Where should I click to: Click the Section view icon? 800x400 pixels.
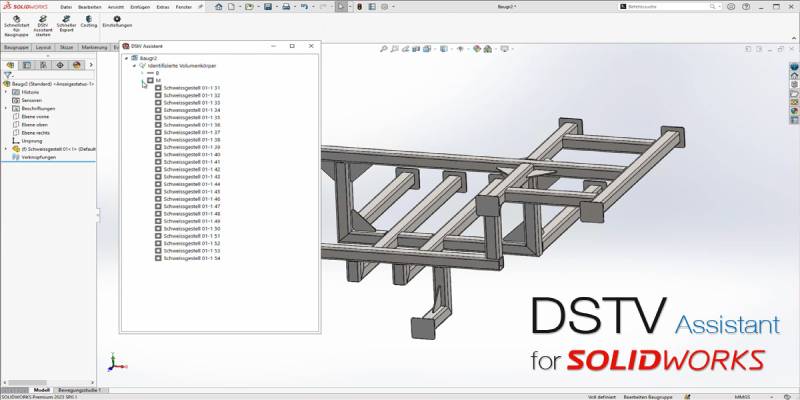coord(416,49)
